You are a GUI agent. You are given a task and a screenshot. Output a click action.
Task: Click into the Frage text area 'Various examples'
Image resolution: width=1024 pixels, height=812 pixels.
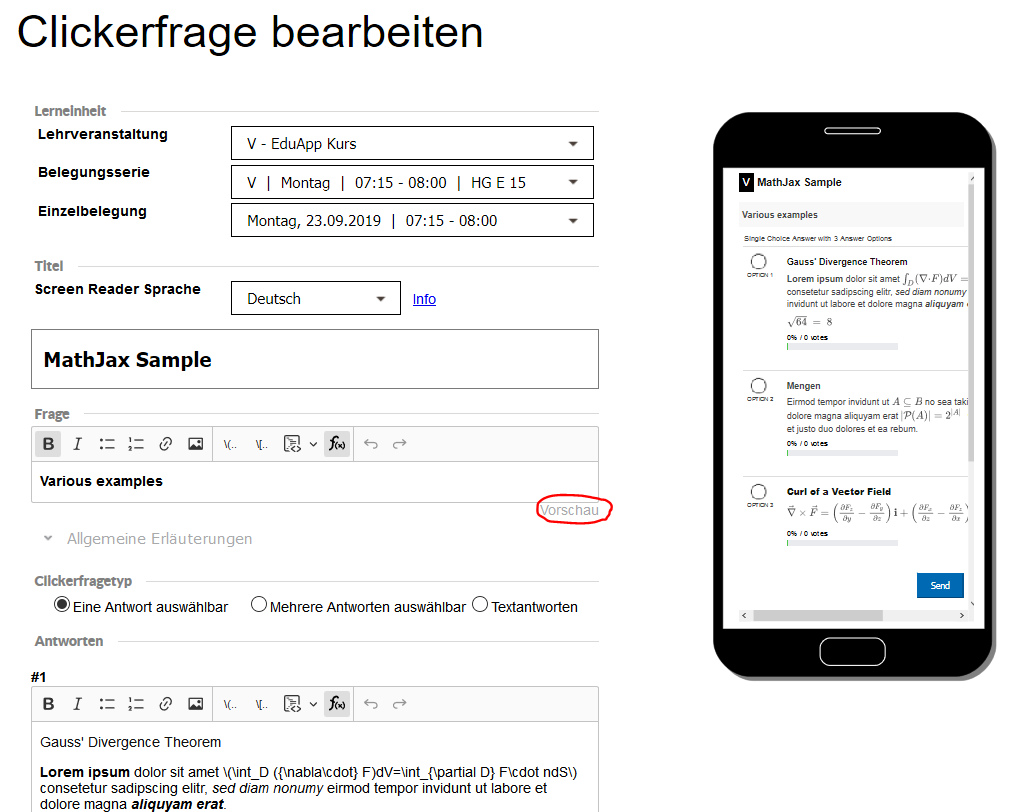[315, 482]
